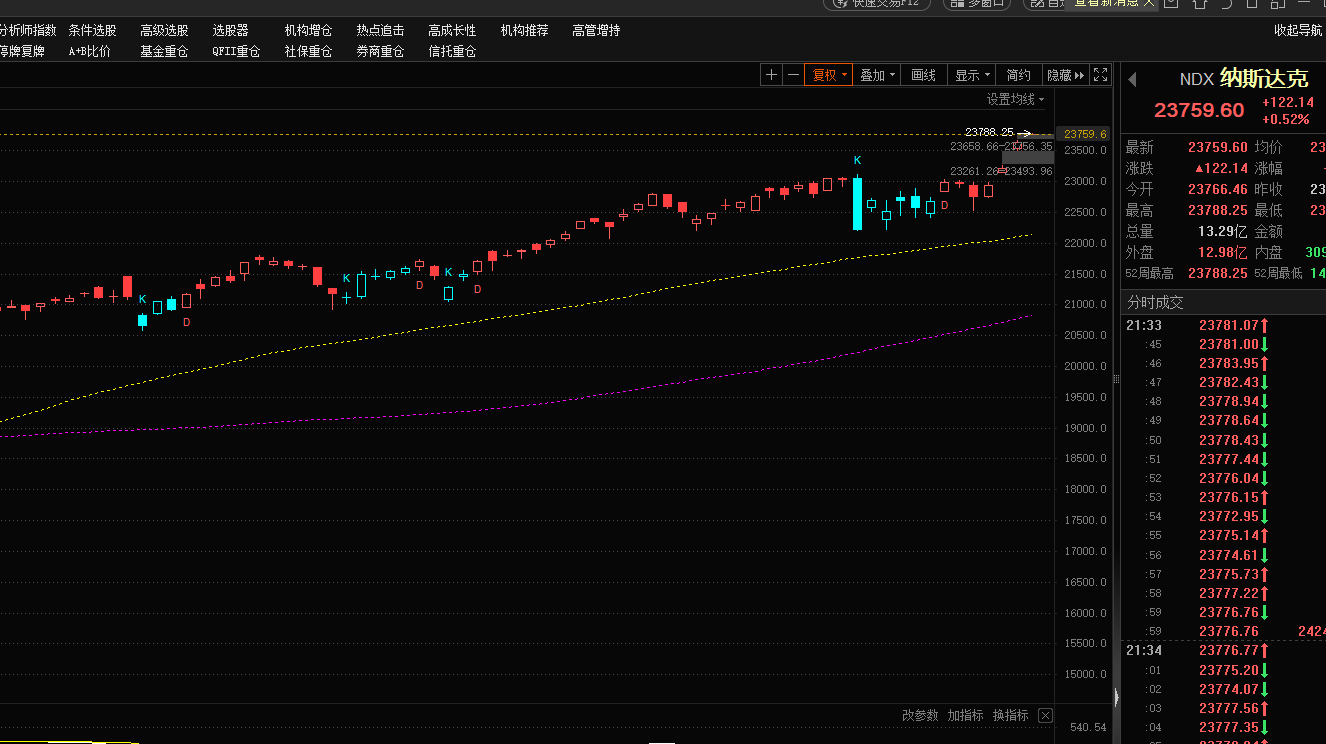Open the 分析师指数 menu item
The height and width of the screenshot is (744, 1326).
(27, 31)
